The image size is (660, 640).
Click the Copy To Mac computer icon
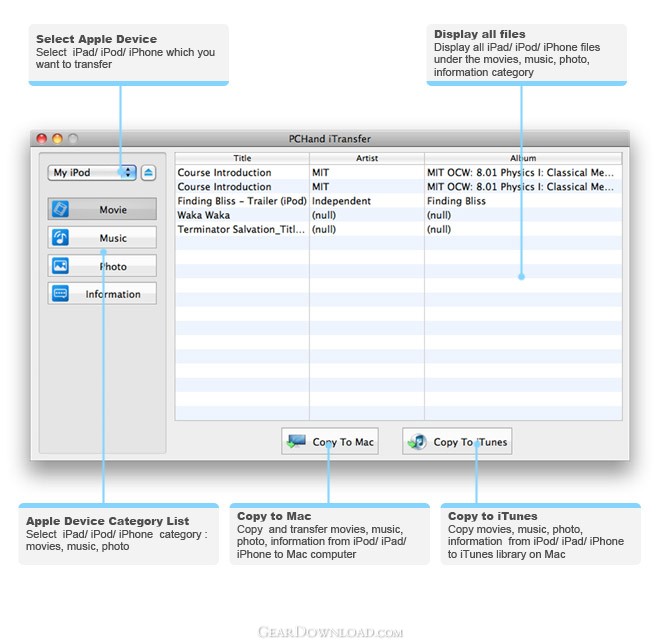(296, 442)
